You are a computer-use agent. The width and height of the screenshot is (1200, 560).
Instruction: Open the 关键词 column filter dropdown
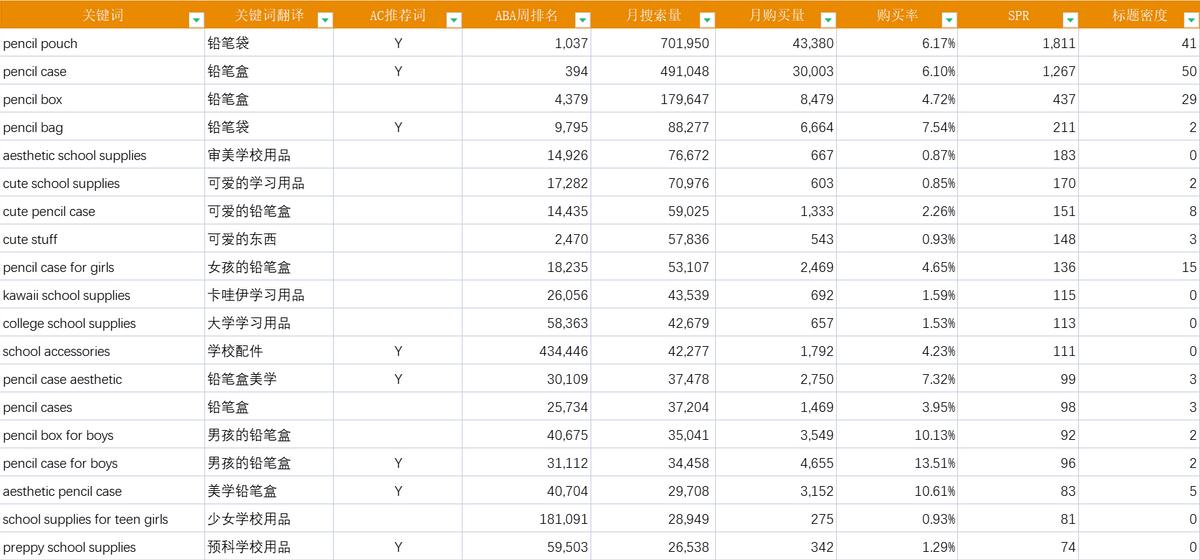(195, 19)
